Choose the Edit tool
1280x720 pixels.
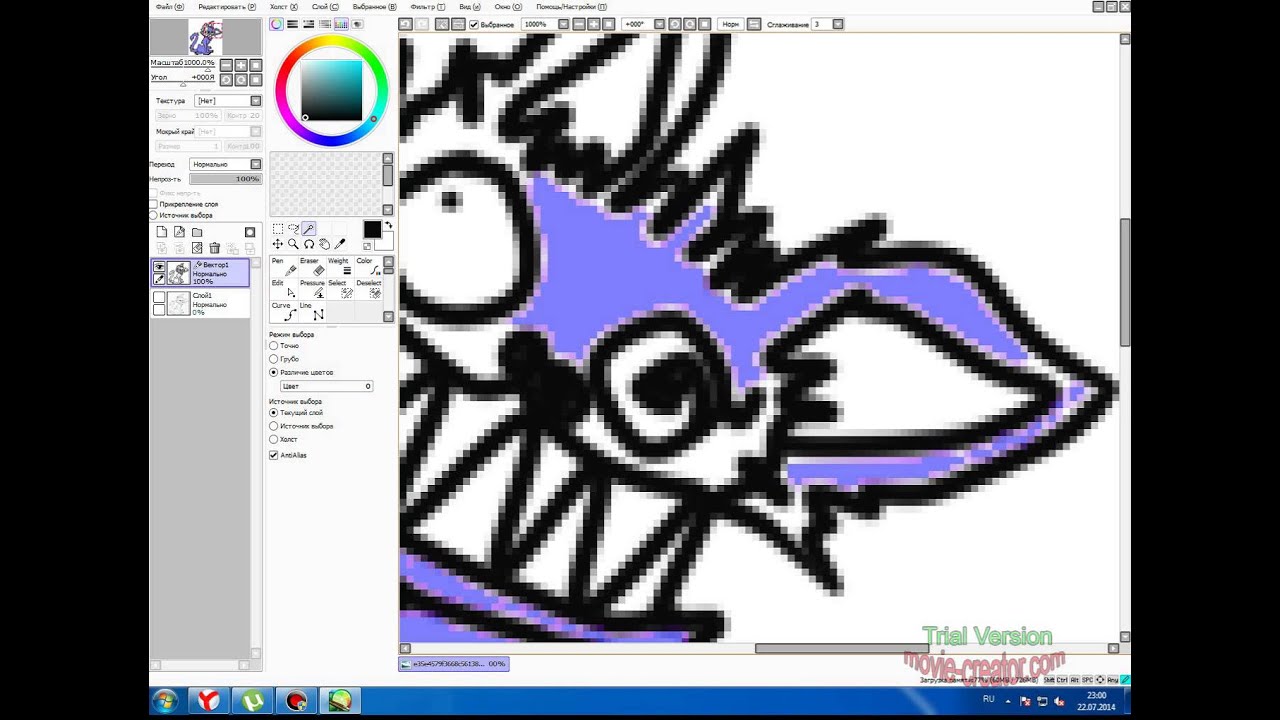pyautogui.click(x=284, y=289)
